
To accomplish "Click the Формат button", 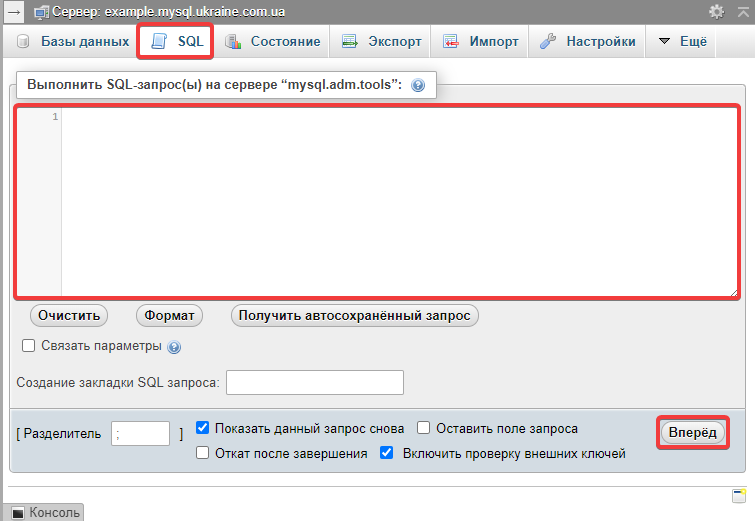I will point(169,316).
